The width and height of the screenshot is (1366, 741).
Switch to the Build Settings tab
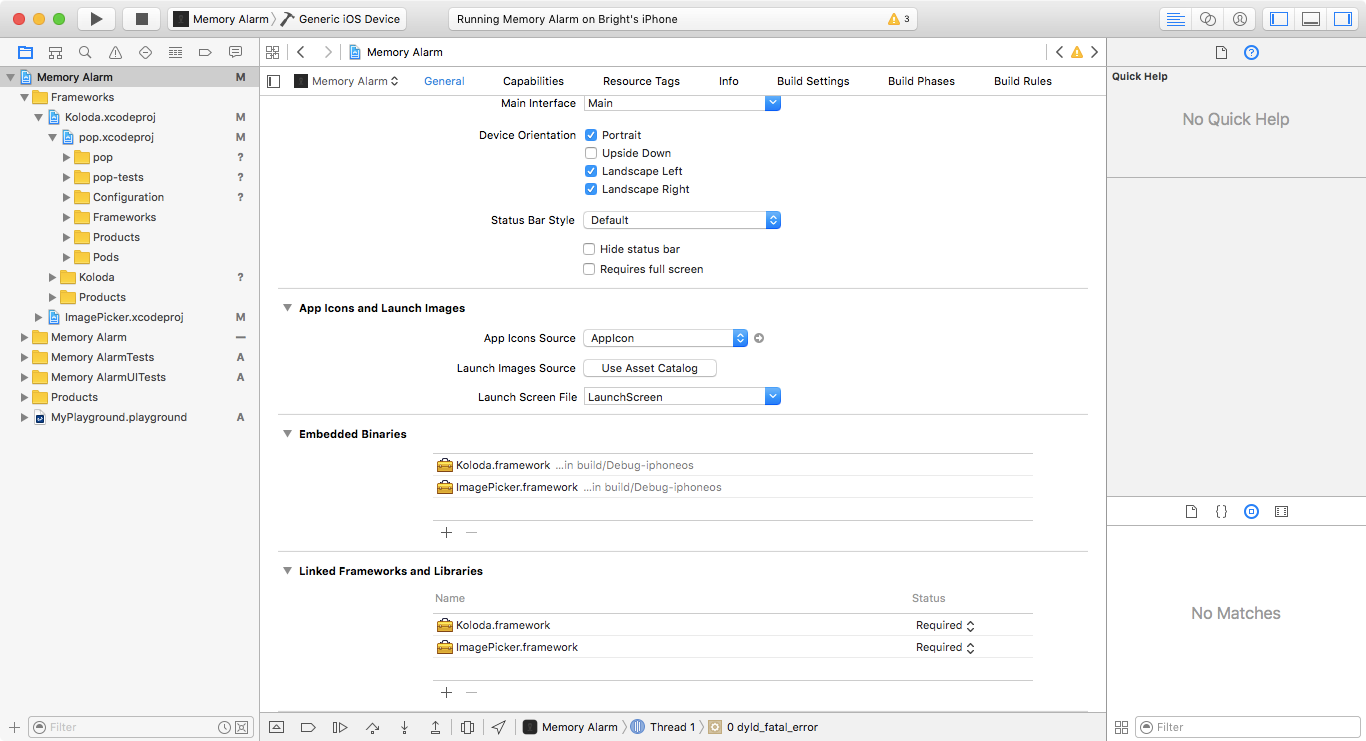(x=813, y=81)
